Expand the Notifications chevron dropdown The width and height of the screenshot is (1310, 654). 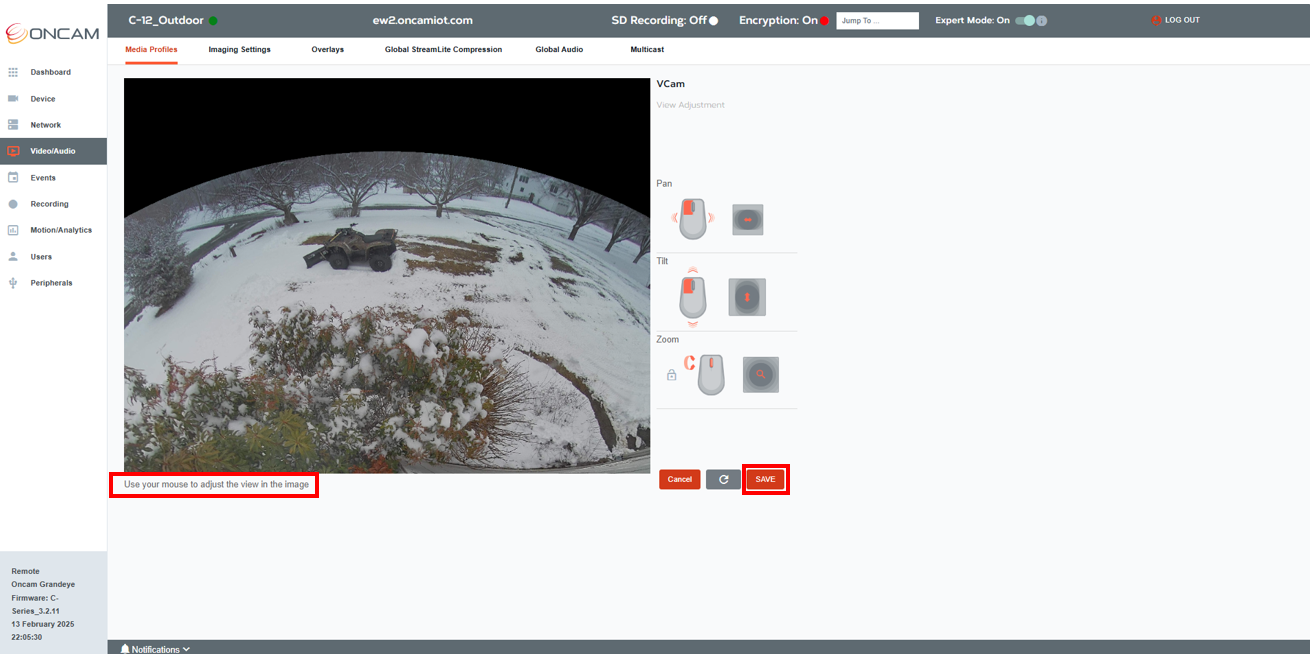pos(186,649)
